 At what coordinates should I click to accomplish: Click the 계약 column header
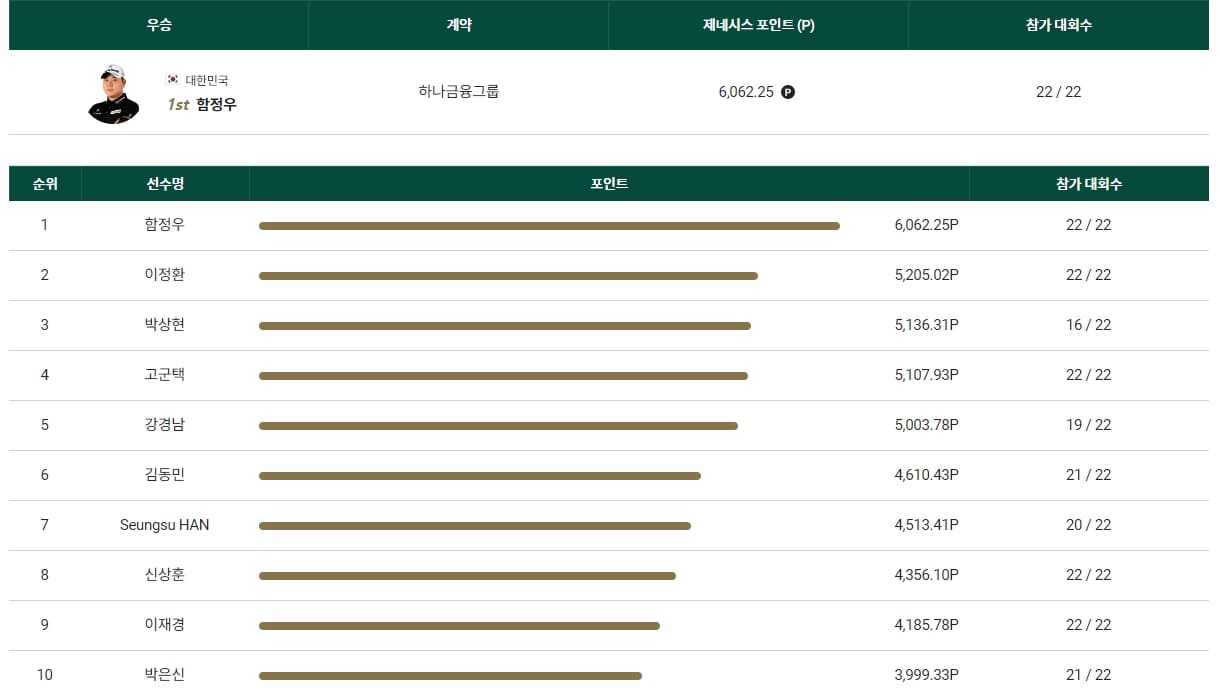point(458,25)
